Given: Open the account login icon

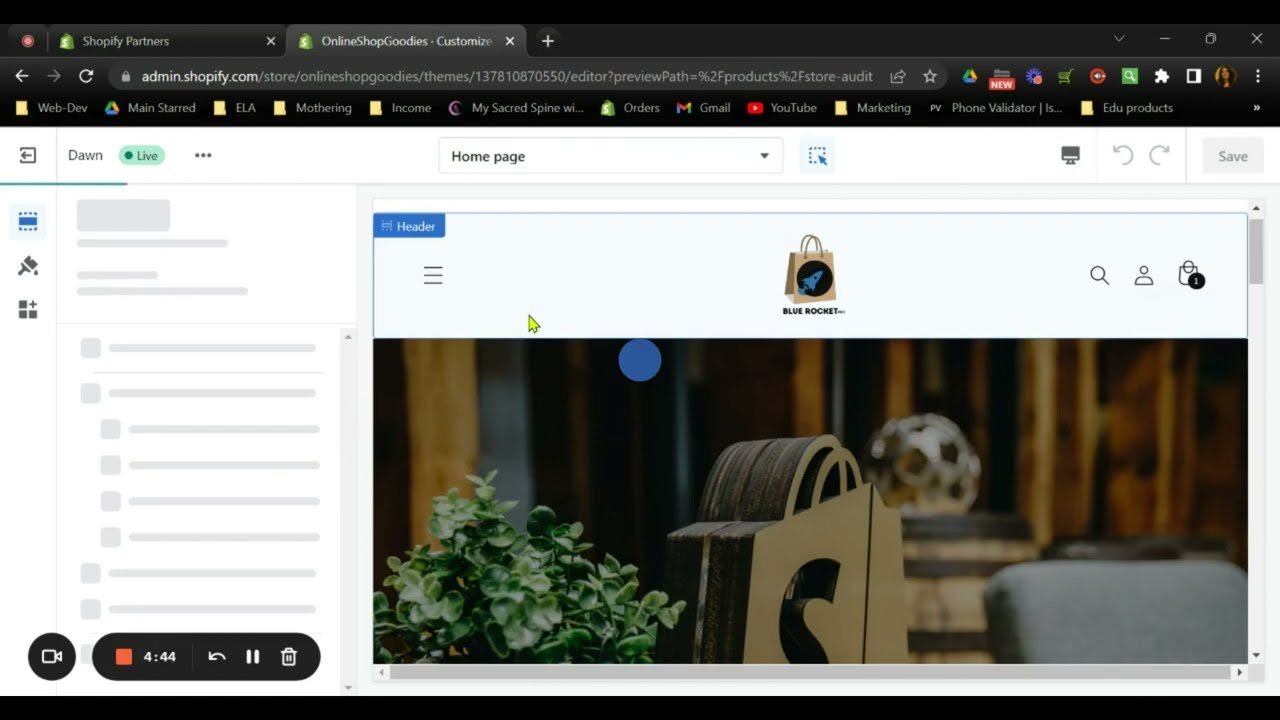Looking at the screenshot, I should 1144,275.
